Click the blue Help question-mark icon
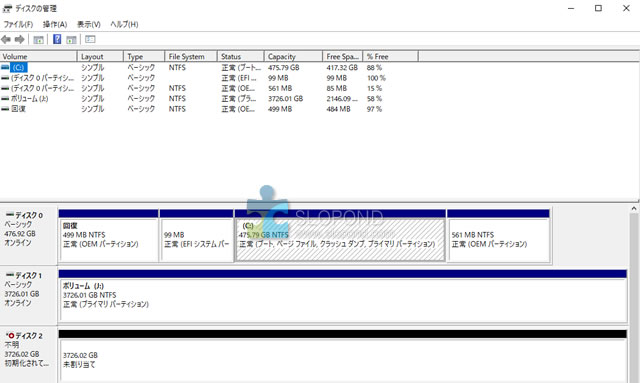This screenshot has width=640, height=383. coord(57,39)
